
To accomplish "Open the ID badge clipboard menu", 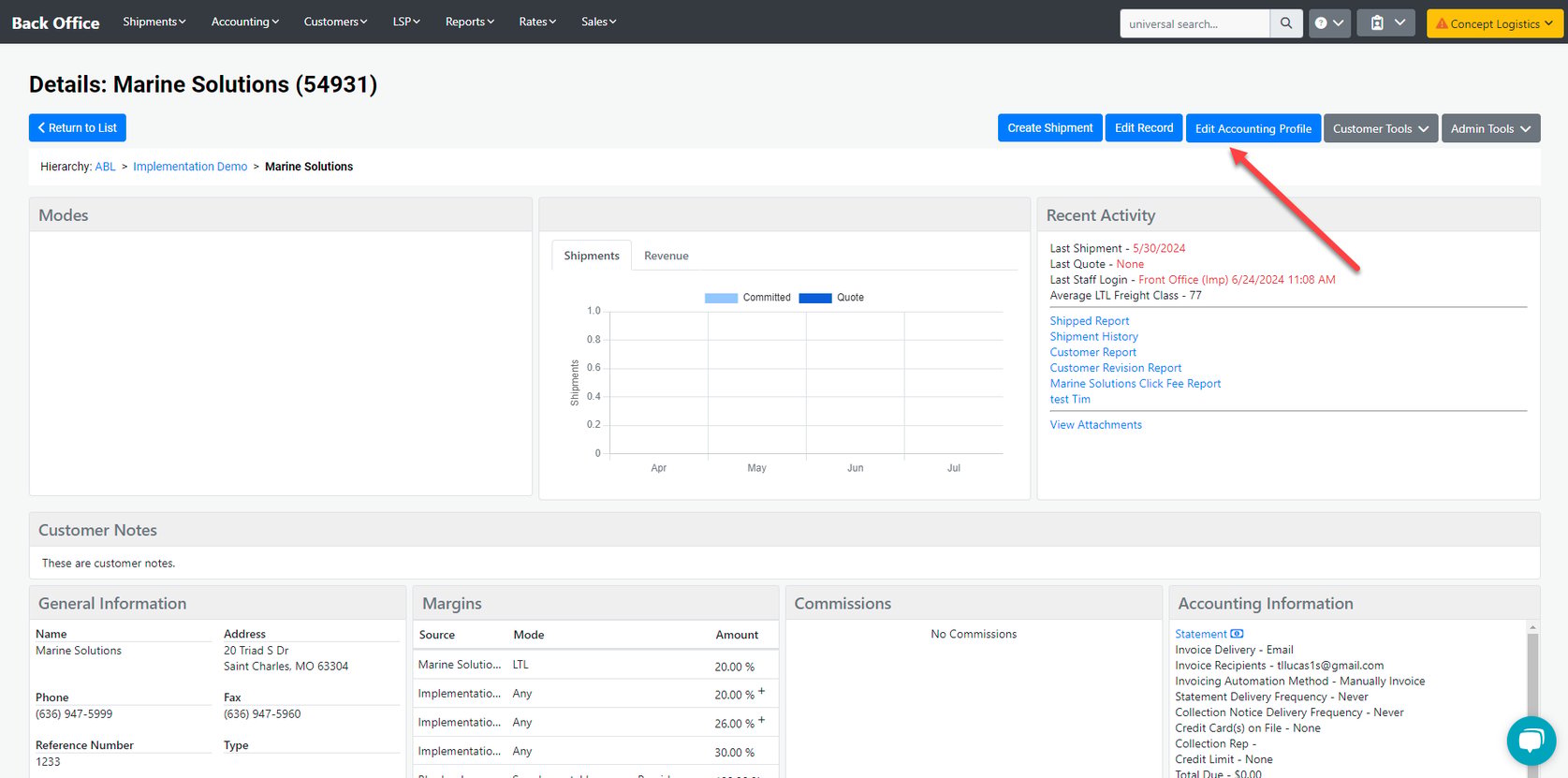I will click(1387, 23).
